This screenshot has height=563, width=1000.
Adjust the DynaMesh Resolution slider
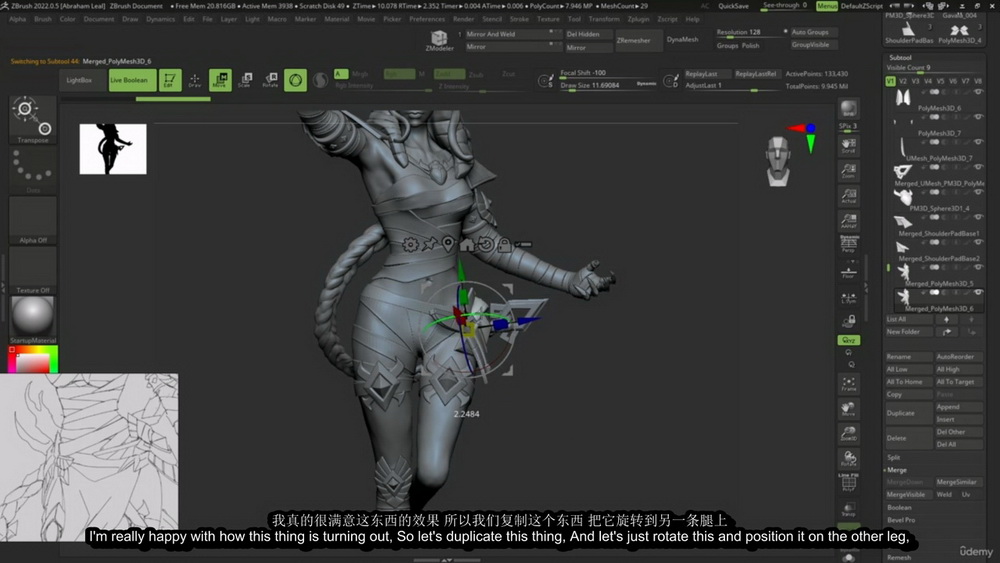click(x=750, y=32)
